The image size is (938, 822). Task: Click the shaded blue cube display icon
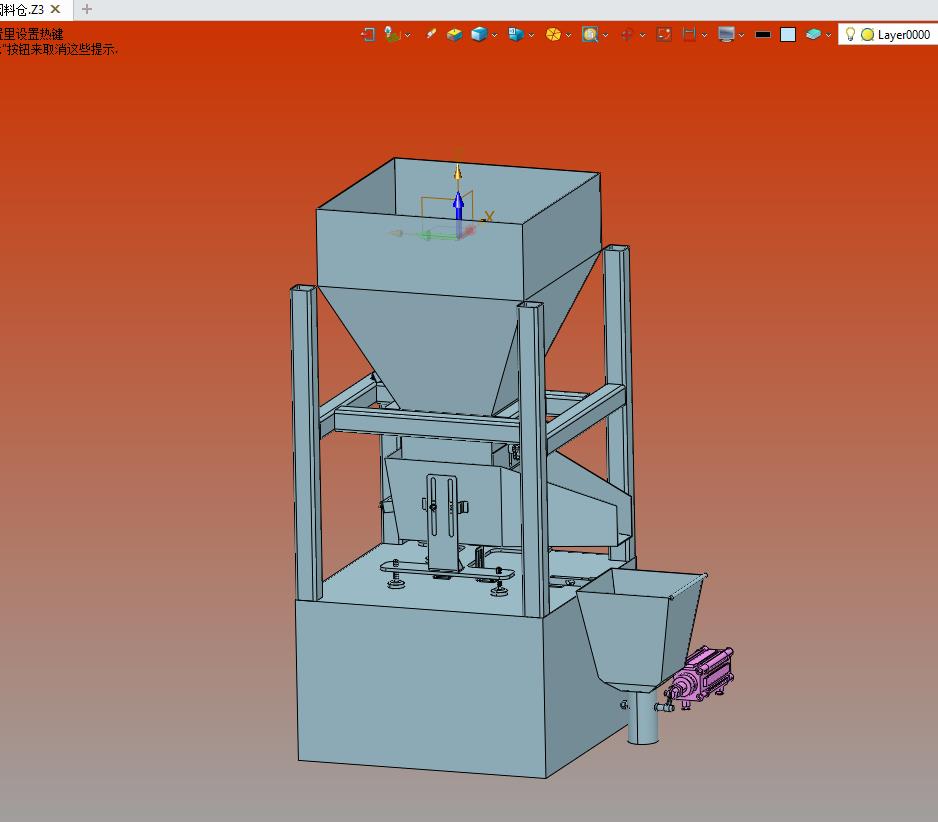click(x=479, y=35)
